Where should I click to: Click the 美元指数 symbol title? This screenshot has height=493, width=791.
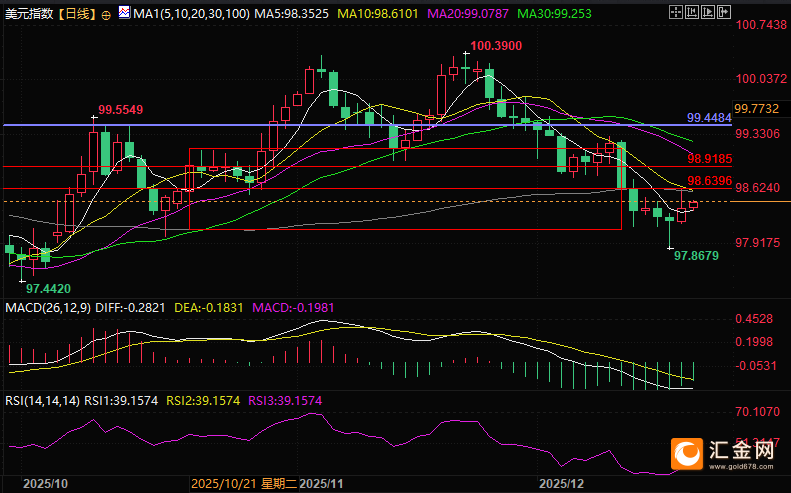(29, 14)
